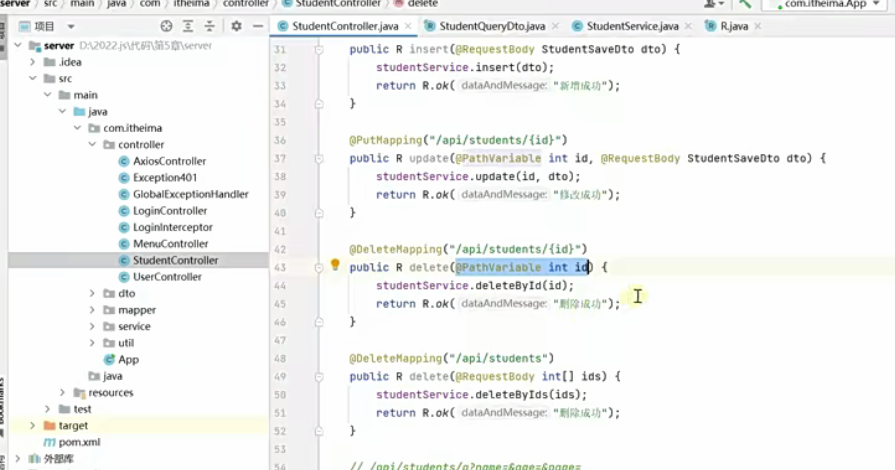Close the StudentQueryDto.java tab

pos(555,26)
